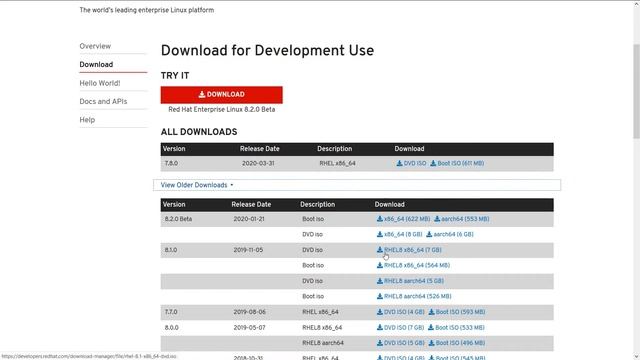Select version cell 8.1.0

tap(171, 250)
